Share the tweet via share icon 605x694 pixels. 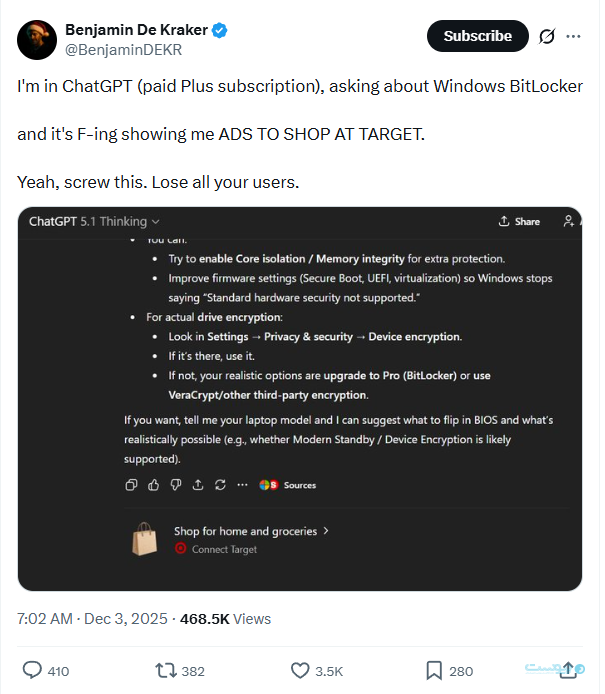tap(569, 669)
